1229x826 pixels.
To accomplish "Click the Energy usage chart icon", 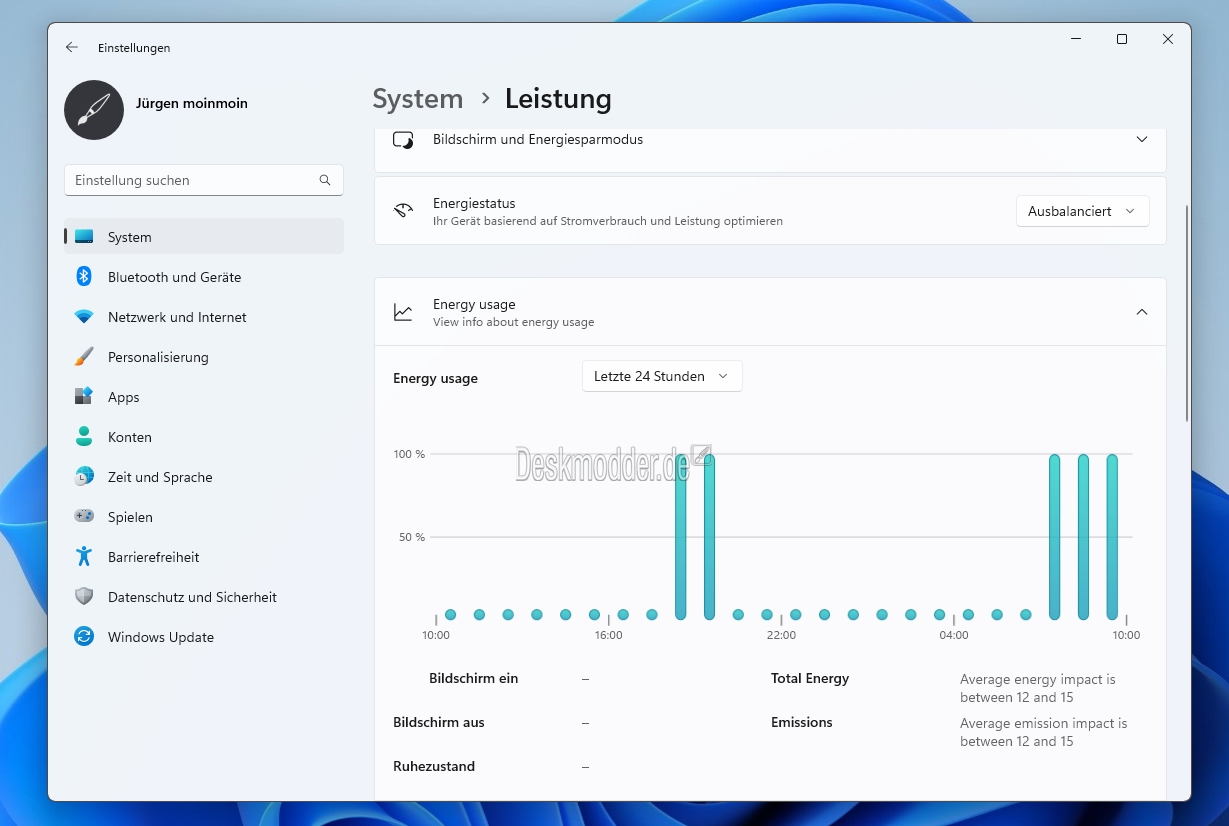I will 403,312.
